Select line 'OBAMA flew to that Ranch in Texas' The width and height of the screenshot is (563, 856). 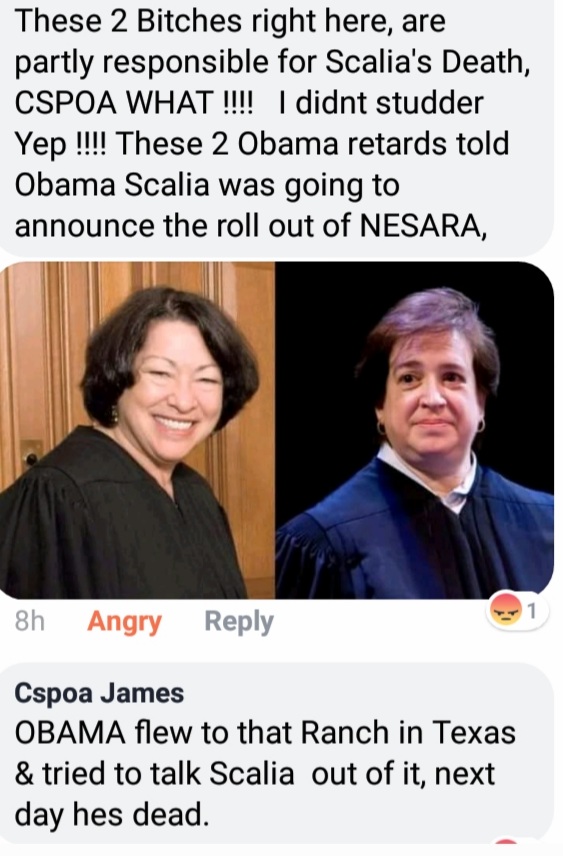point(265,732)
